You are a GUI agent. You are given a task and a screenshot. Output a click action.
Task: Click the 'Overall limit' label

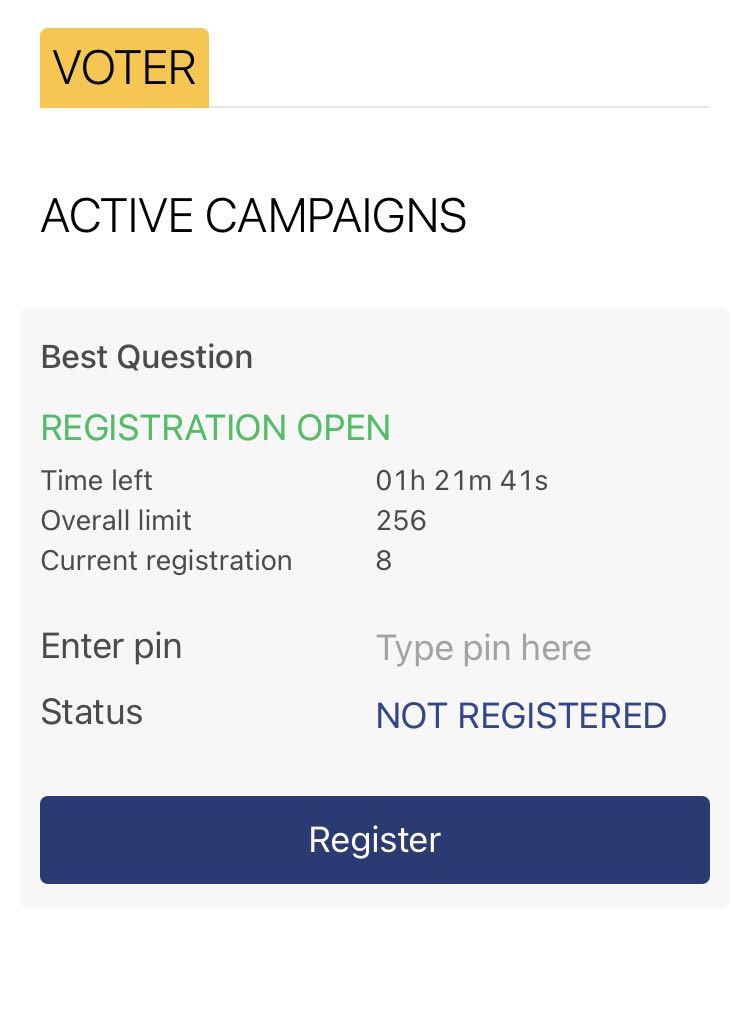coord(116,521)
